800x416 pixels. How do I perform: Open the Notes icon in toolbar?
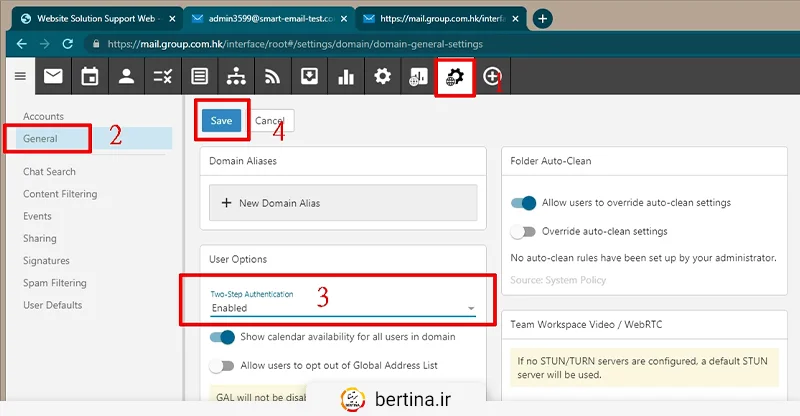tap(200, 76)
